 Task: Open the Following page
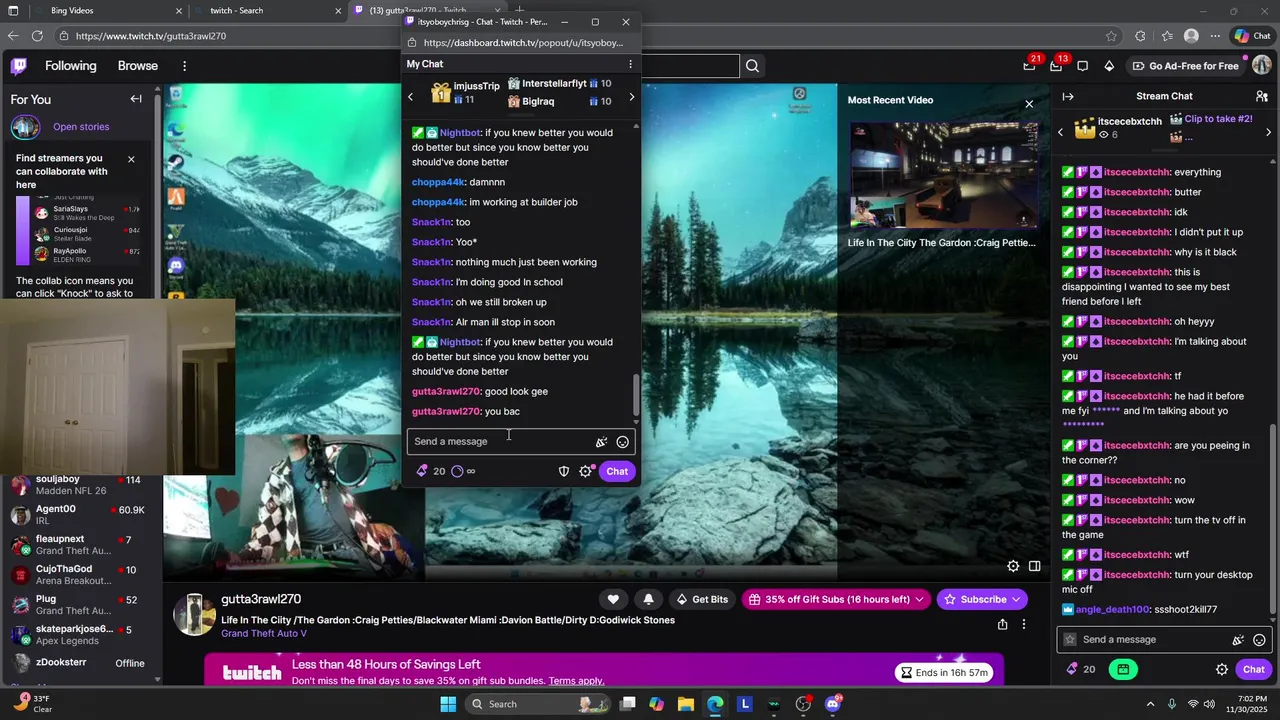click(x=71, y=66)
